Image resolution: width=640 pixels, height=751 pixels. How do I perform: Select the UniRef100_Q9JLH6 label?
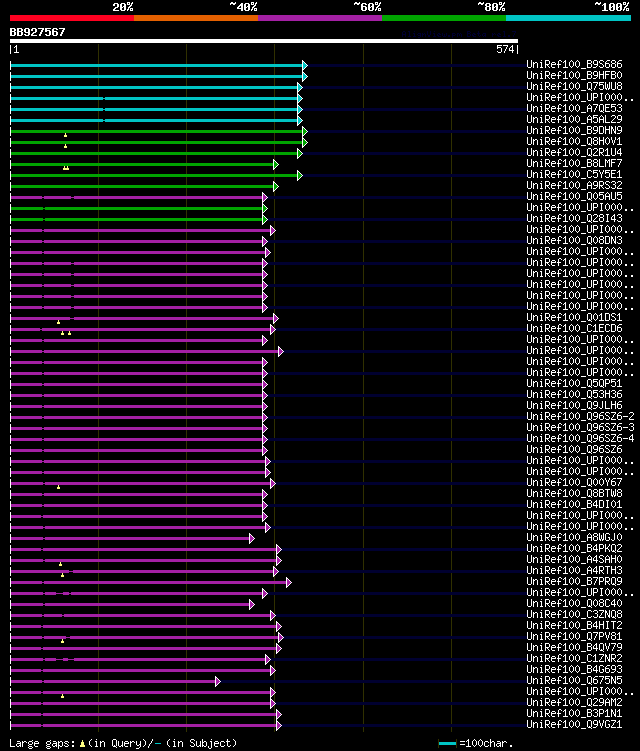574,406
